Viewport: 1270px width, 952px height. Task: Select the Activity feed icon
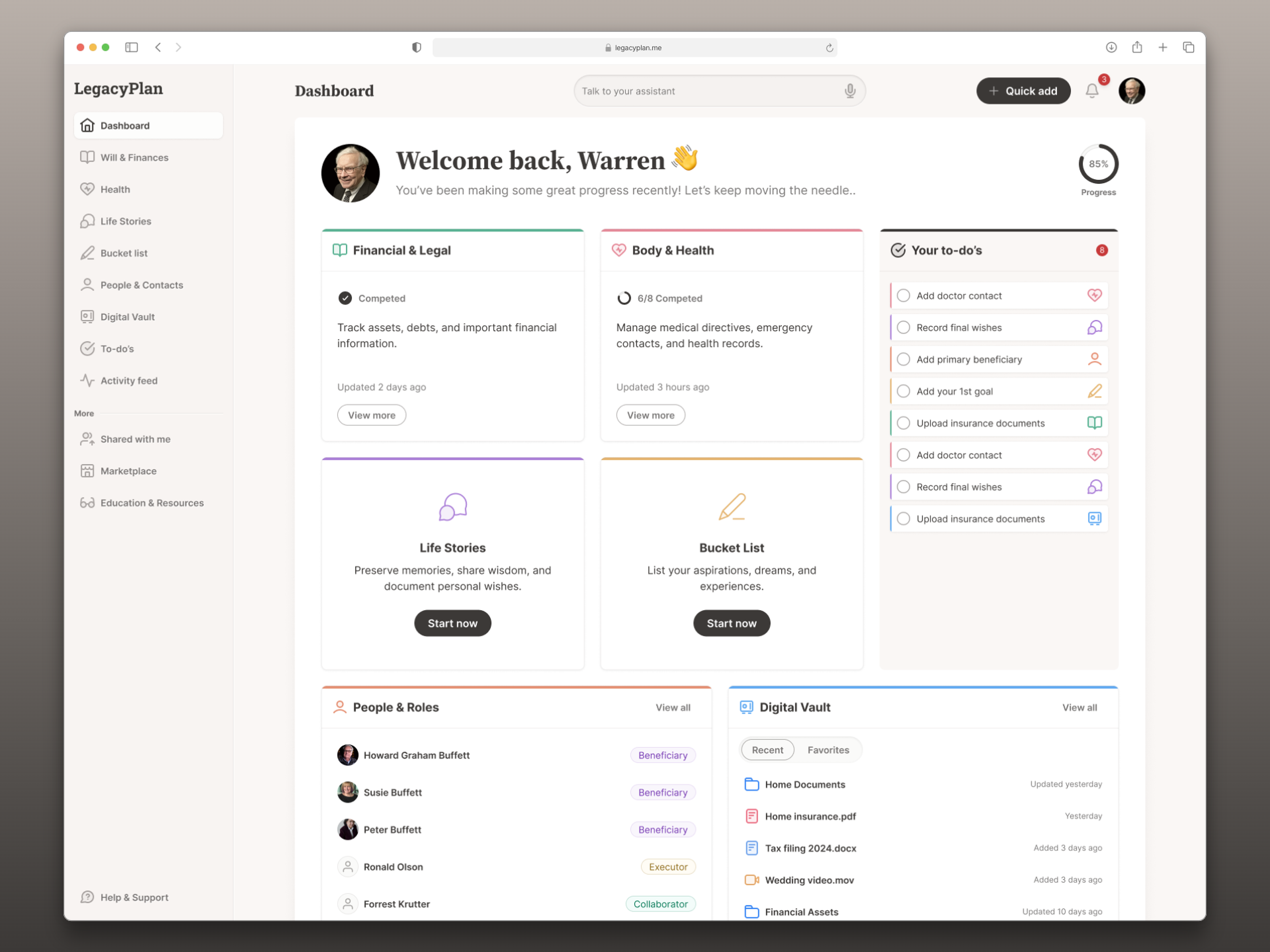click(88, 380)
